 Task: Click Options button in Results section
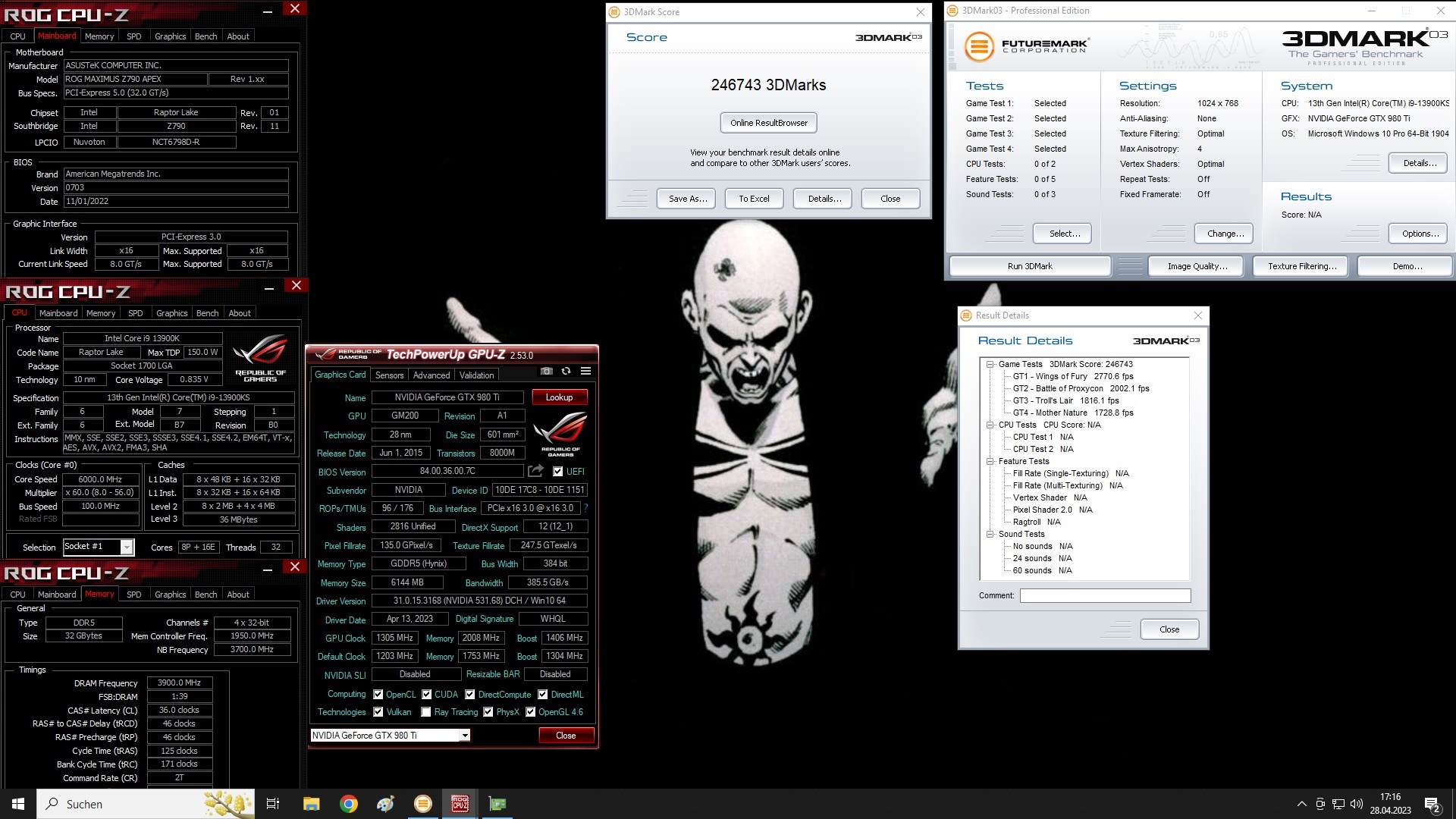[x=1420, y=234]
